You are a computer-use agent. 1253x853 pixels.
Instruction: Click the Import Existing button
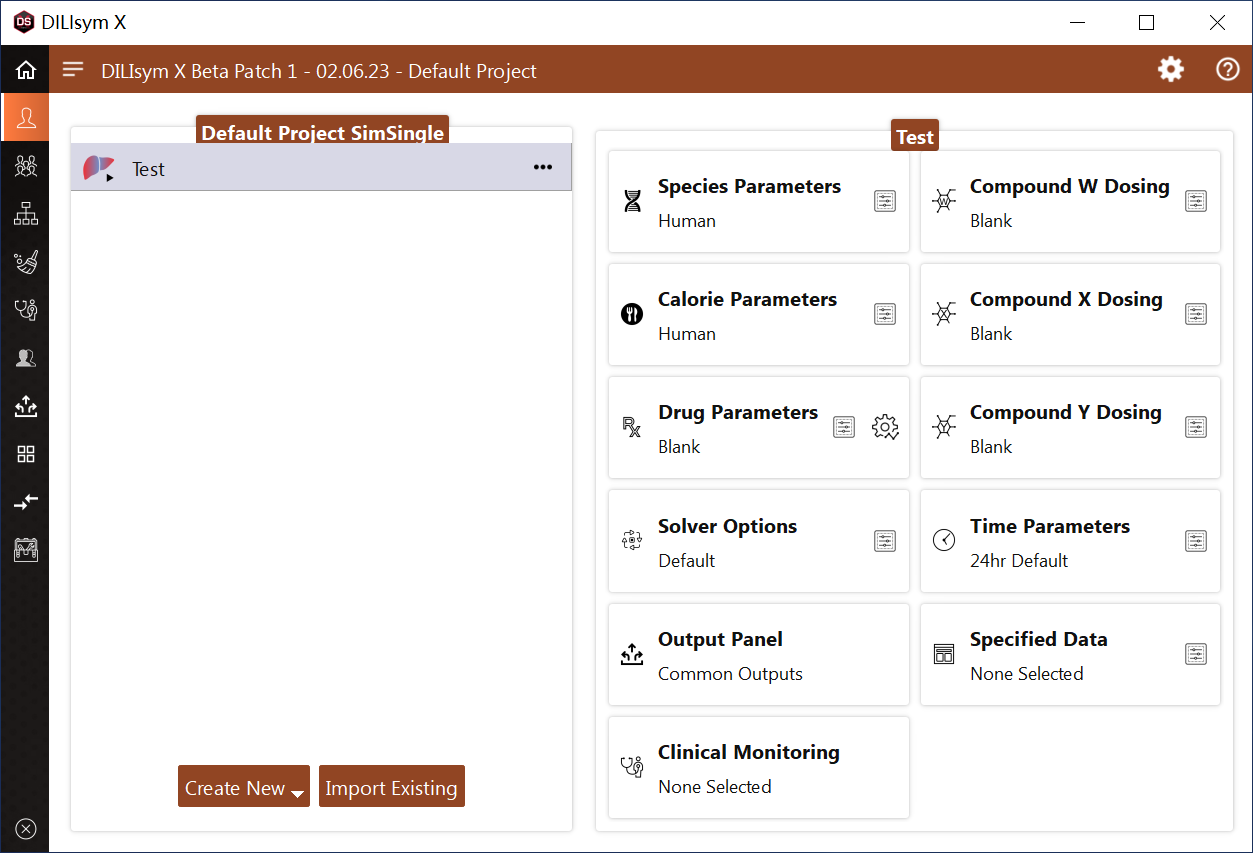(x=391, y=787)
